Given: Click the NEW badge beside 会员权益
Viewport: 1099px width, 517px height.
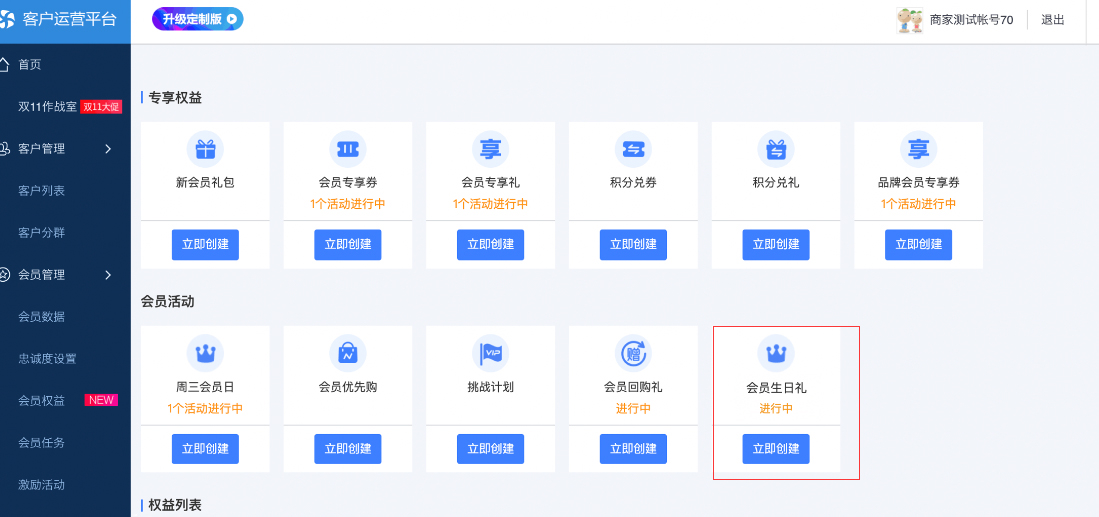Looking at the screenshot, I should point(101,400).
